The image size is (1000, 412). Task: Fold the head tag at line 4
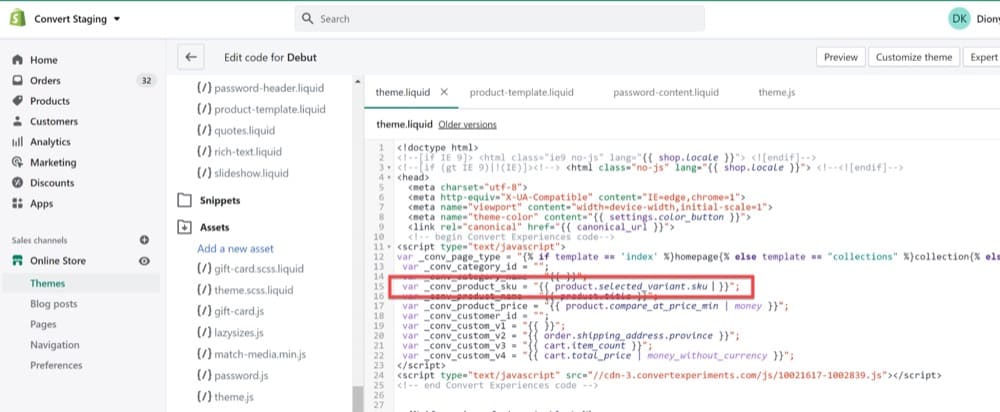pos(390,177)
